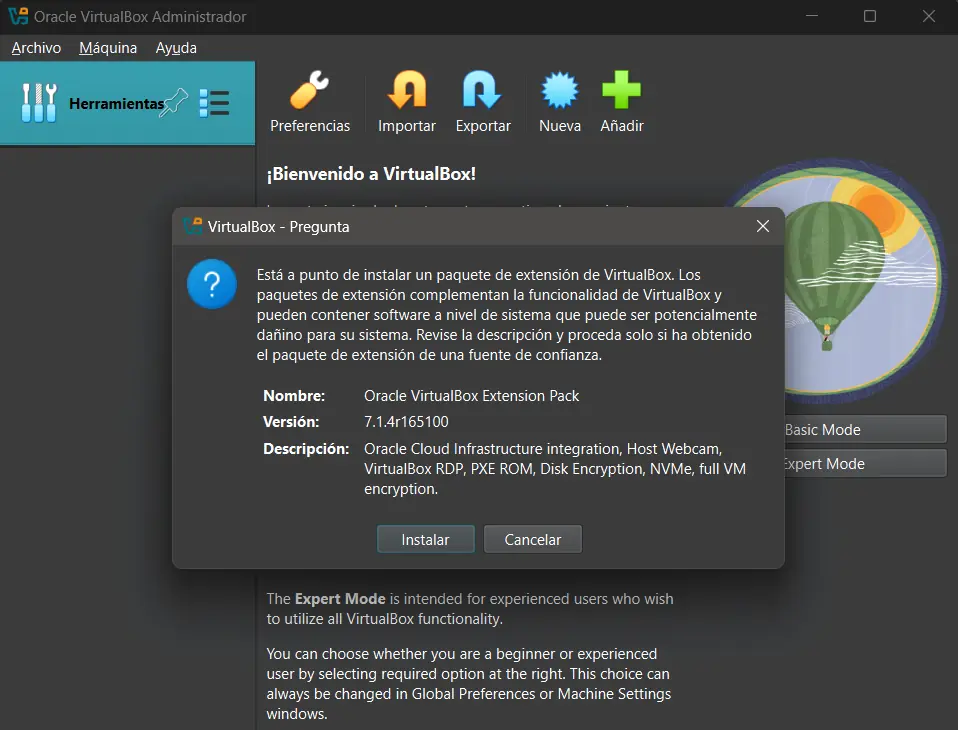The image size is (958, 730).
Task: Close the VirtualBox - Pregunta dialog
Action: click(763, 226)
